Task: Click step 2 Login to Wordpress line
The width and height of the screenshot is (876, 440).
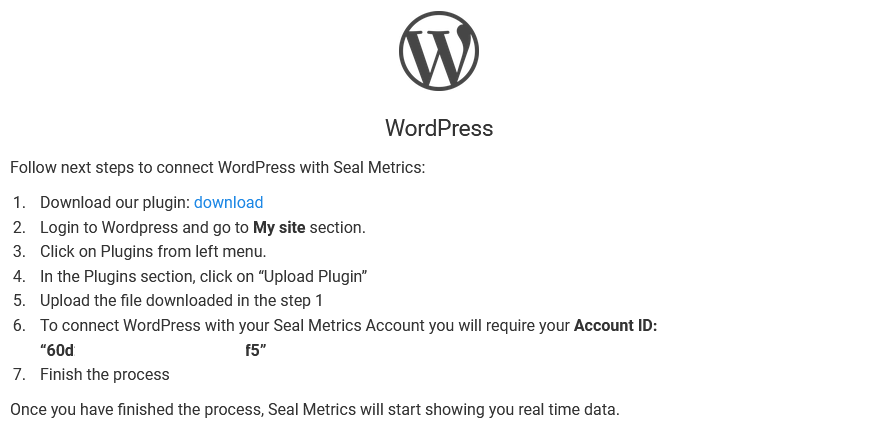Action: (x=203, y=227)
